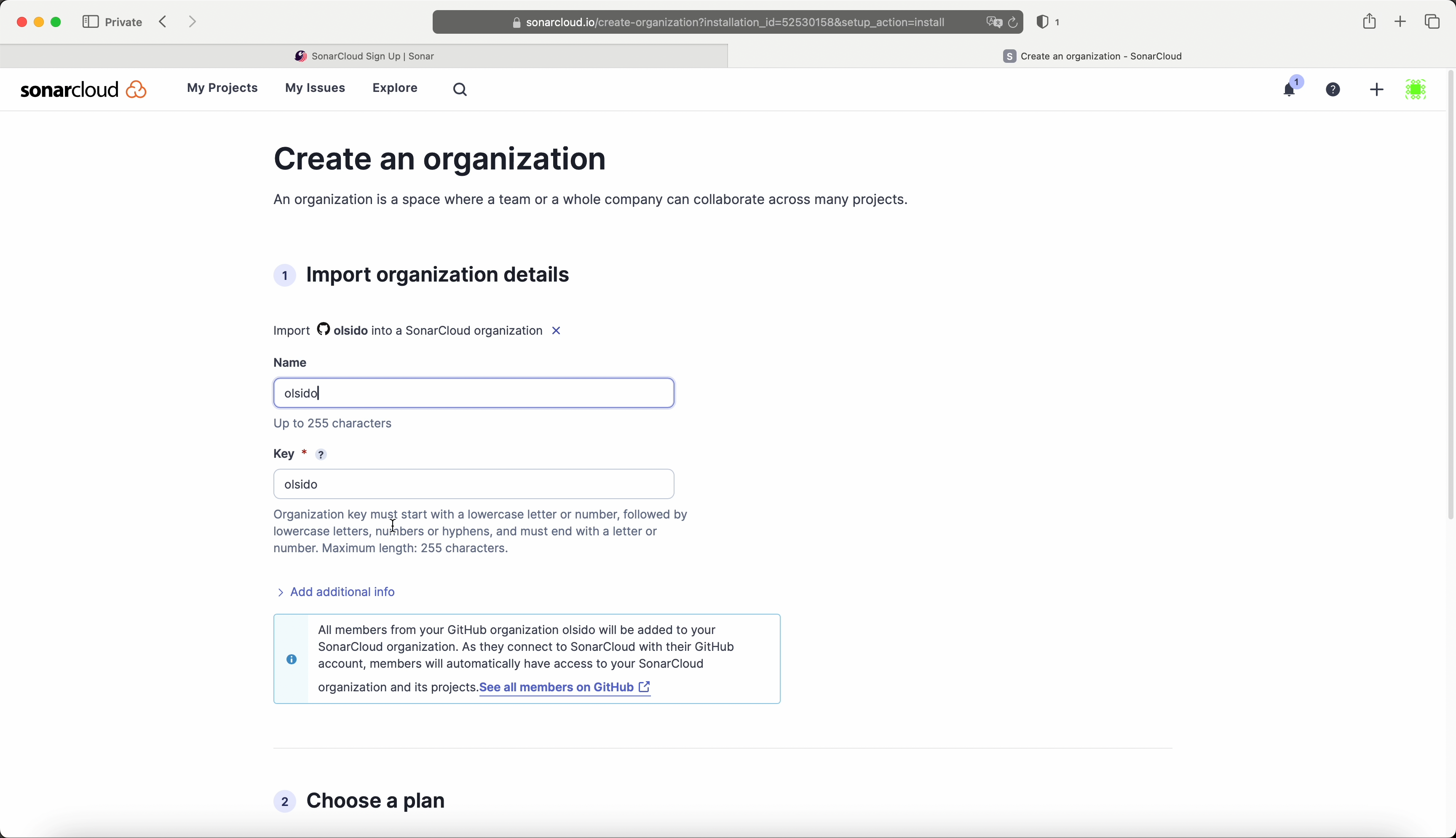The height and width of the screenshot is (838, 1456).
Task: Open the help question mark menu
Action: (1333, 90)
